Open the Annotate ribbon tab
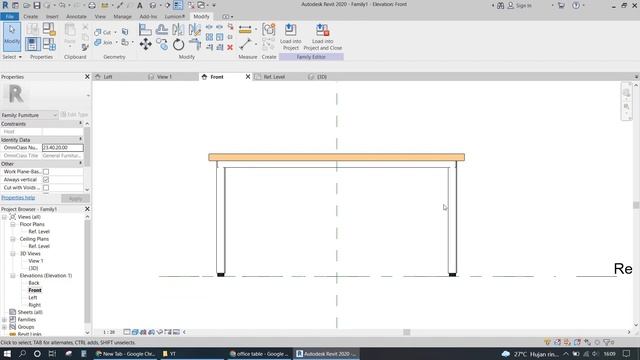Viewport: 640px width, 360px height. point(76,17)
